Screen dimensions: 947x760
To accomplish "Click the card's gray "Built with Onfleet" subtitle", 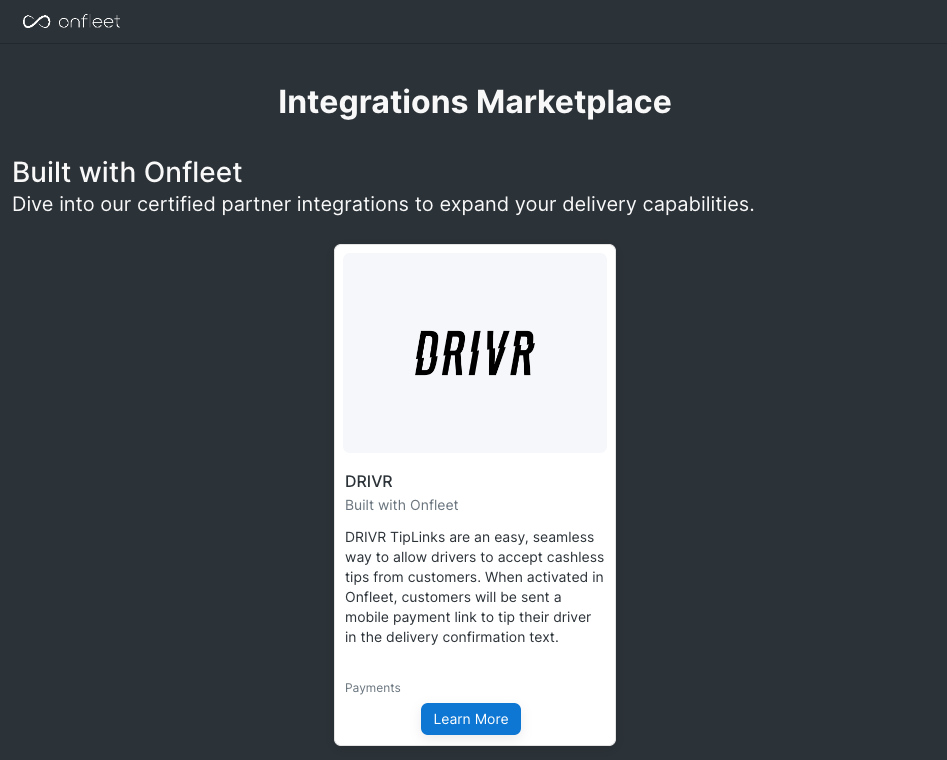I will tap(402, 505).
